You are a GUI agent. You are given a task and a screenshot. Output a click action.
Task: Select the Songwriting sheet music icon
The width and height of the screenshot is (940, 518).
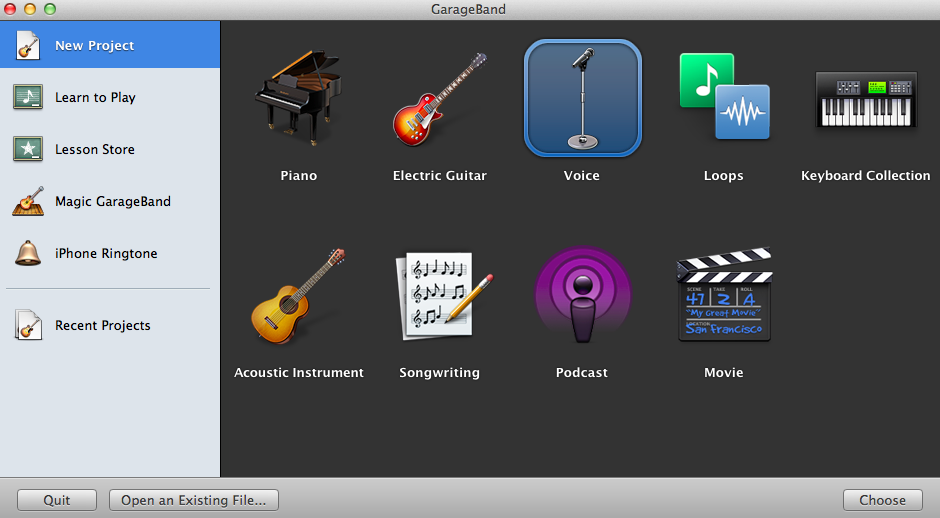(x=443, y=296)
